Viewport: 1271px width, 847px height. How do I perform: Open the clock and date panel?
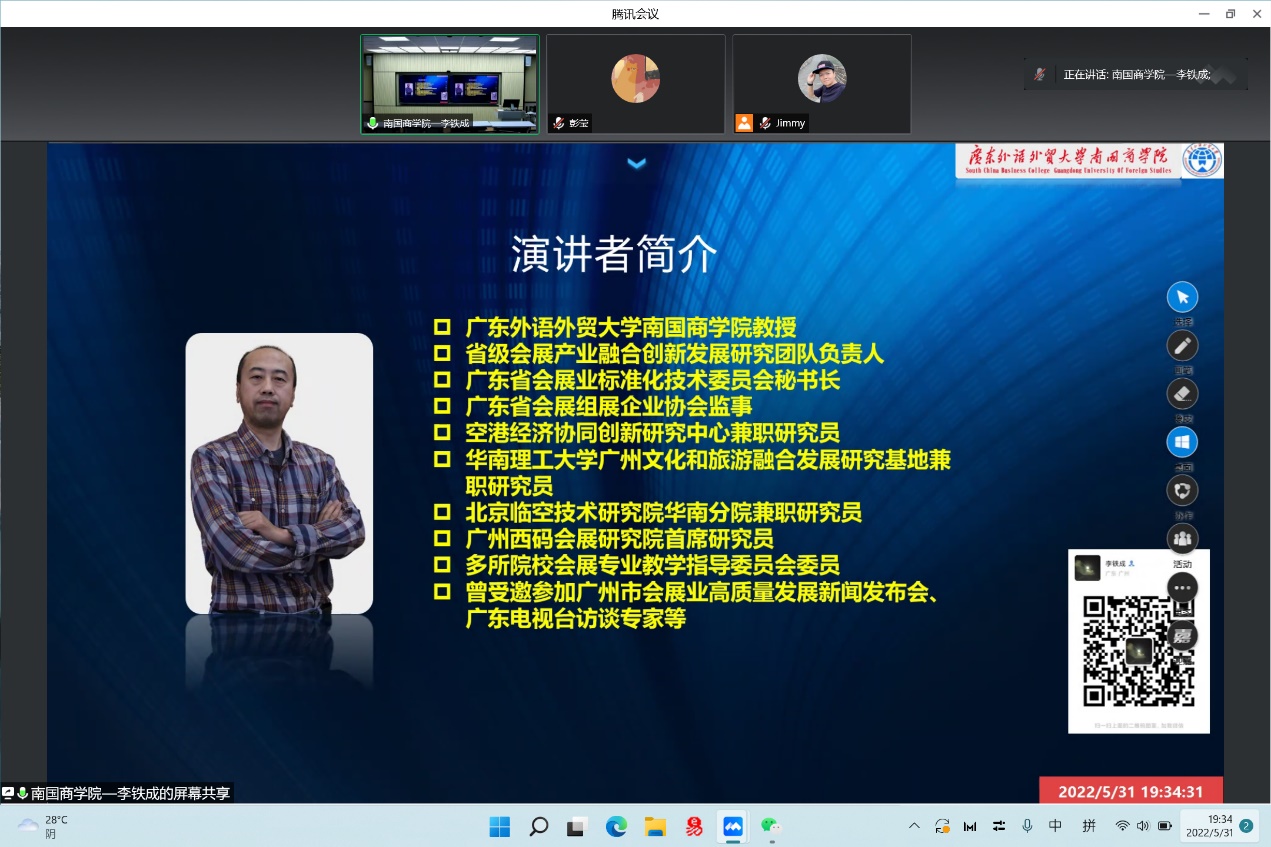pos(1206,826)
